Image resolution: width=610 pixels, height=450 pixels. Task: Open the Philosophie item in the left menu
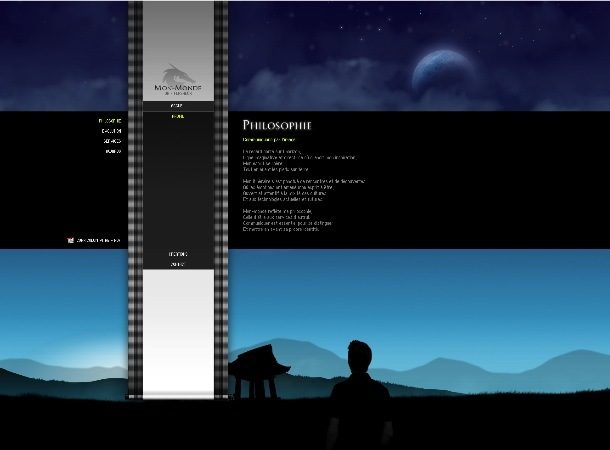click(x=110, y=120)
